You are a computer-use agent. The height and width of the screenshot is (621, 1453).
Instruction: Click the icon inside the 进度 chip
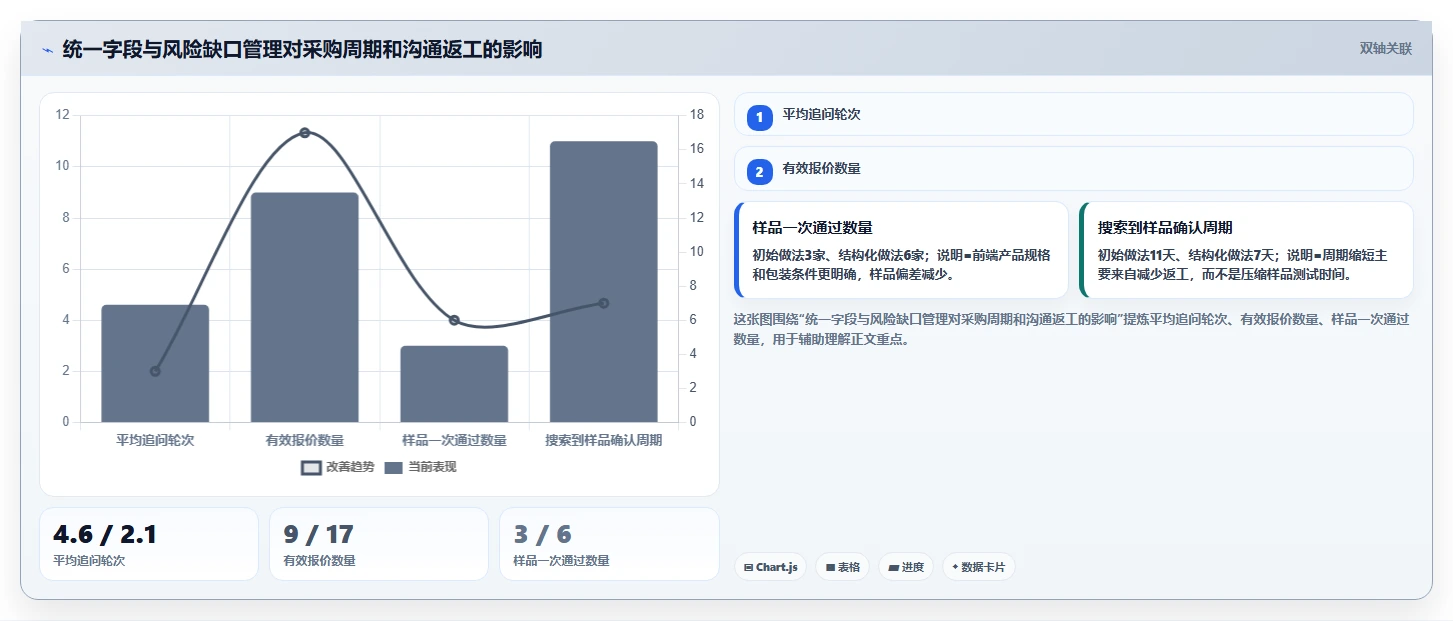tap(893, 567)
